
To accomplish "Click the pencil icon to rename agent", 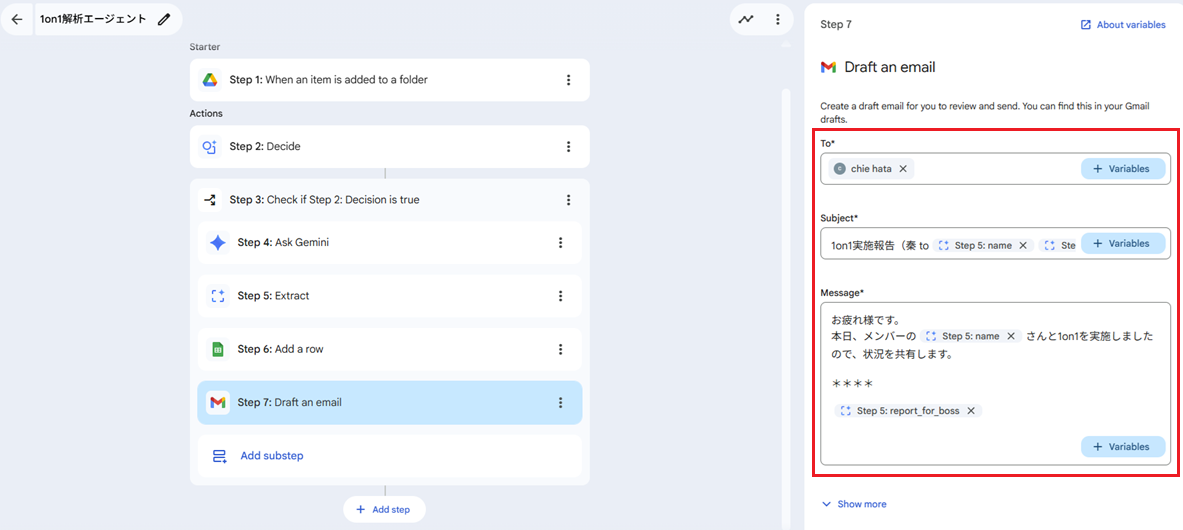I will [164, 19].
